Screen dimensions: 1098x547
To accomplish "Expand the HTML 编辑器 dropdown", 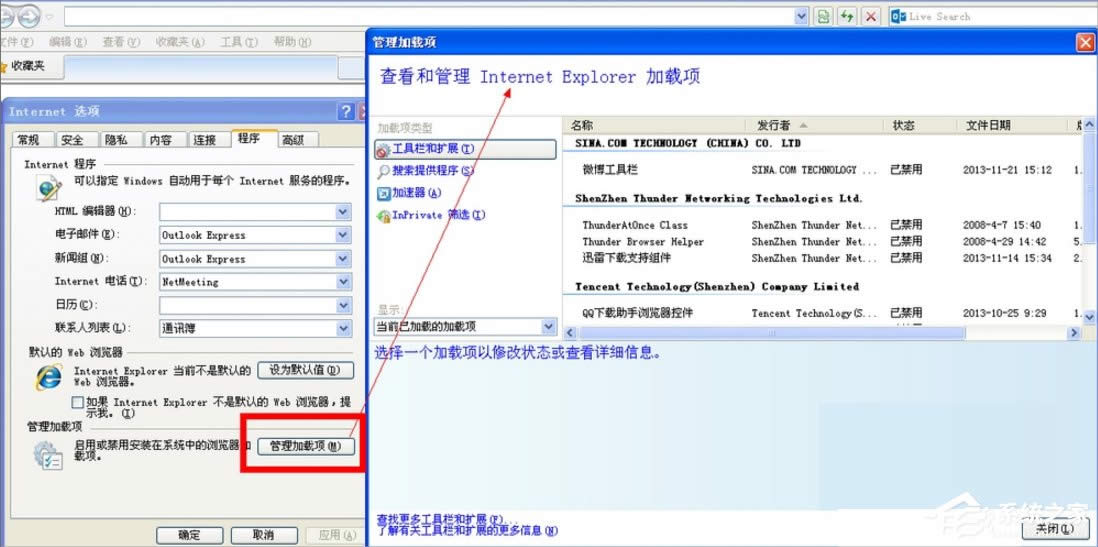I will [x=343, y=212].
